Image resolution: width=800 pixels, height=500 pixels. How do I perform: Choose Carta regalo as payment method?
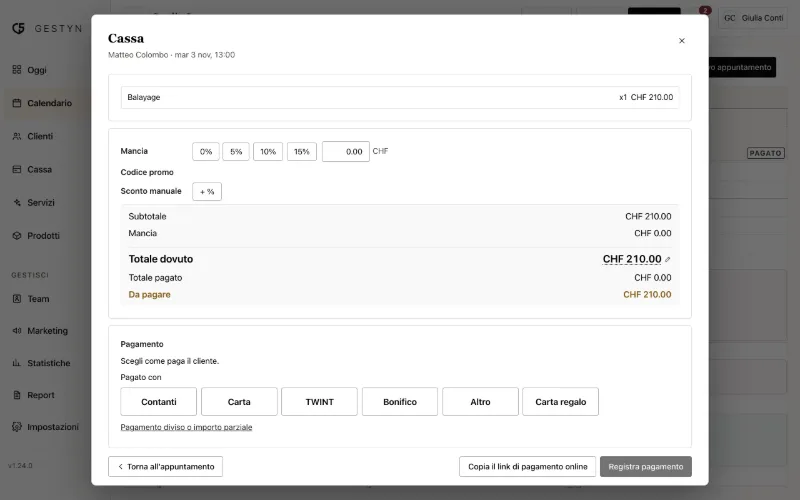[x=560, y=402]
